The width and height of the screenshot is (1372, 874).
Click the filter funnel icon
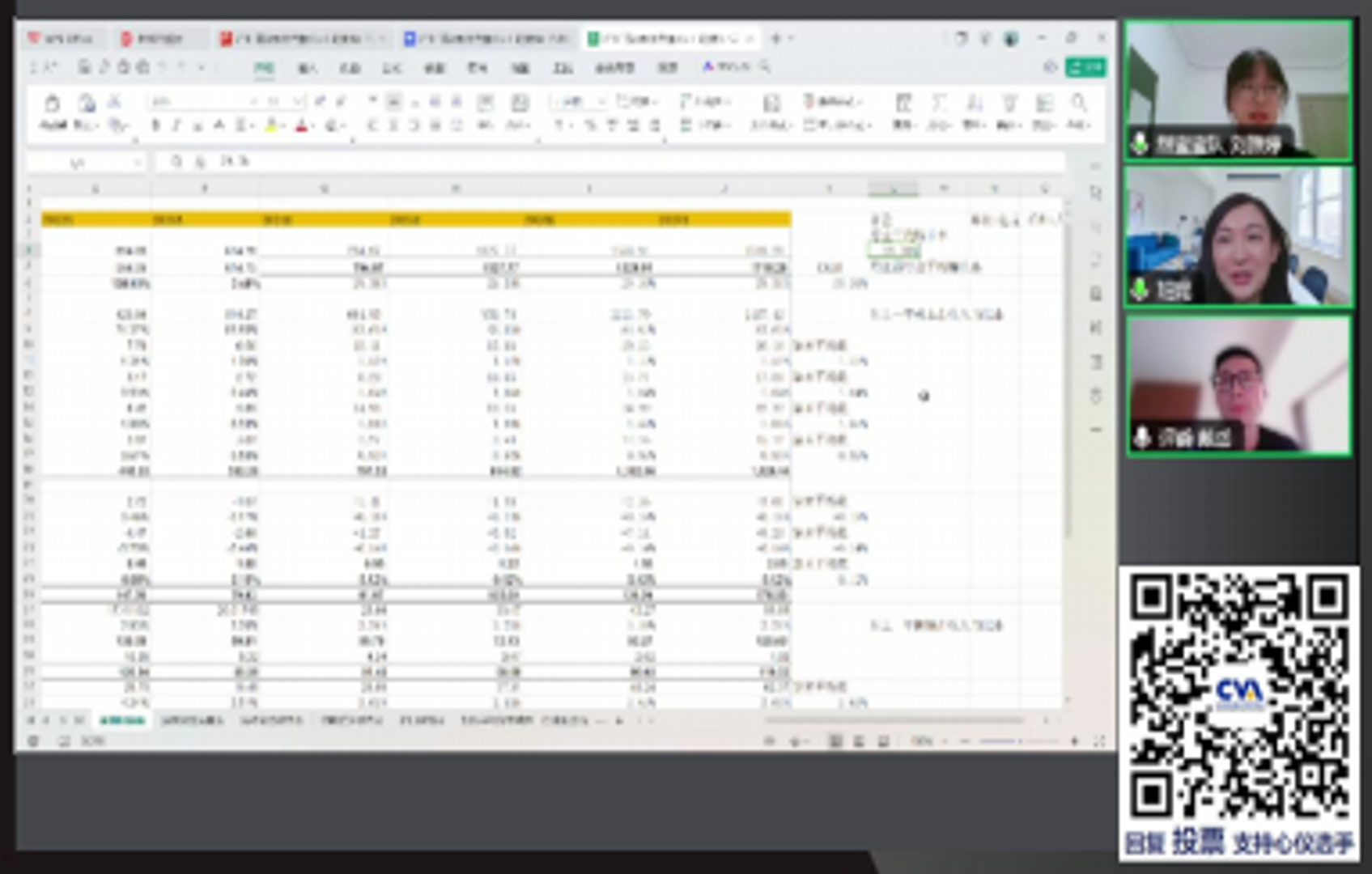[x=1009, y=104]
